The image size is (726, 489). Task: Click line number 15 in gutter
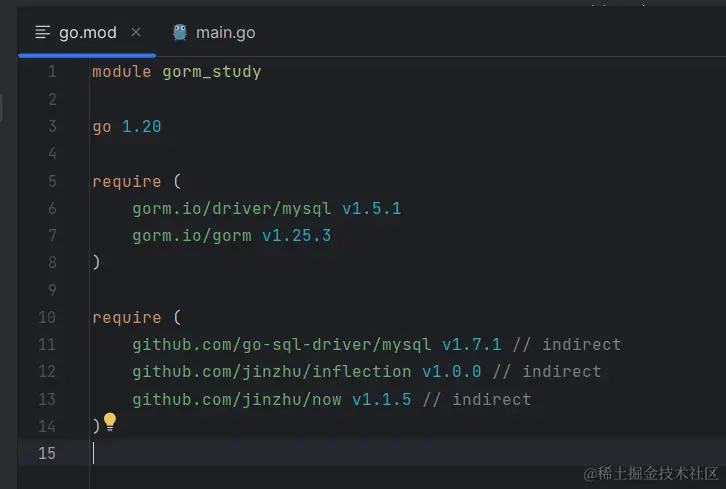47,453
